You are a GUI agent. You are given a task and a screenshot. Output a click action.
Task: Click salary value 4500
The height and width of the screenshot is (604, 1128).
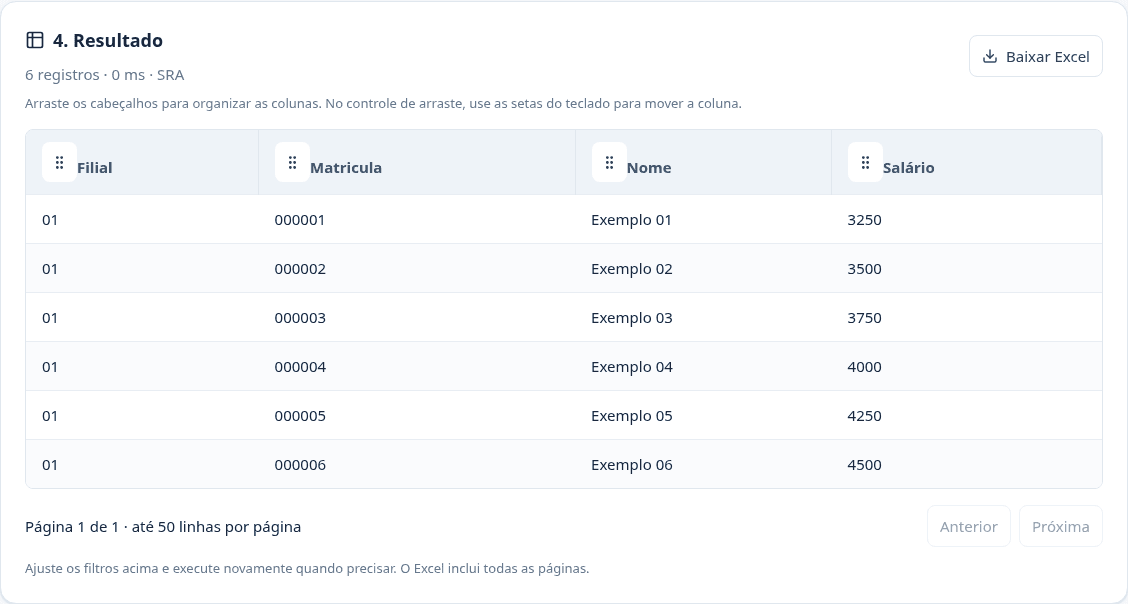[864, 465]
